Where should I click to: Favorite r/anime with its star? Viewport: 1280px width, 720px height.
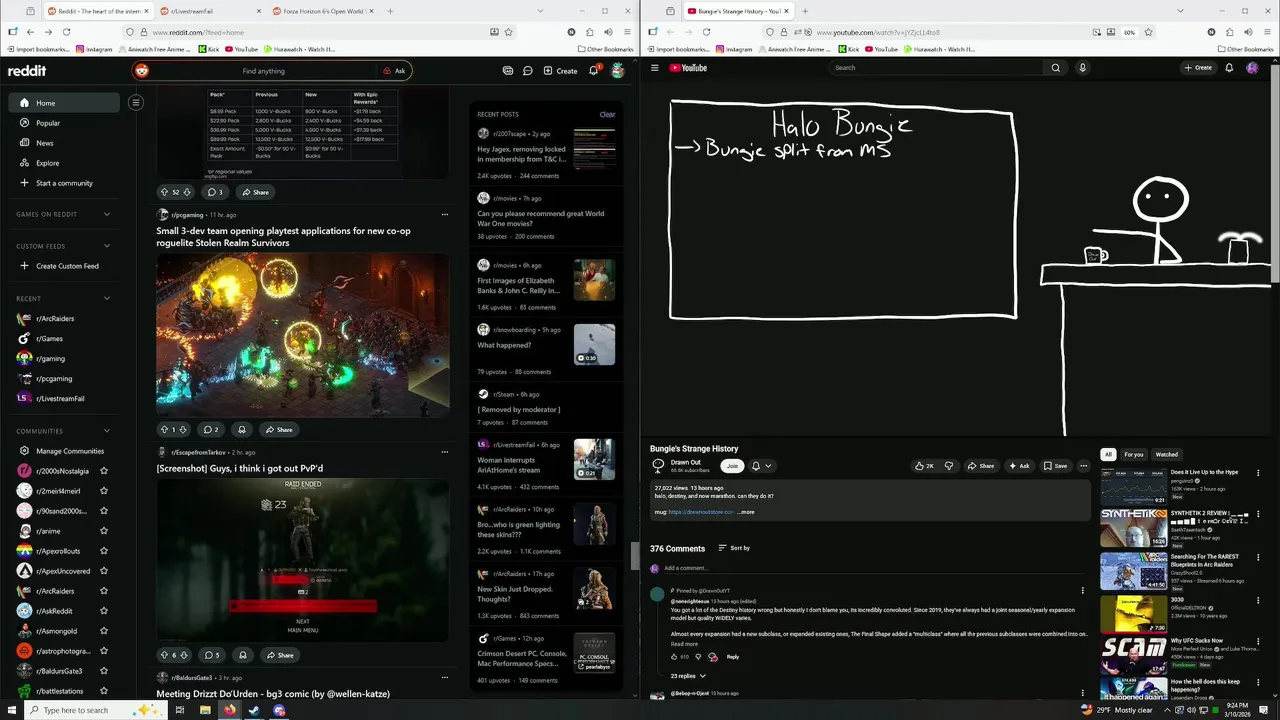[x=104, y=531]
